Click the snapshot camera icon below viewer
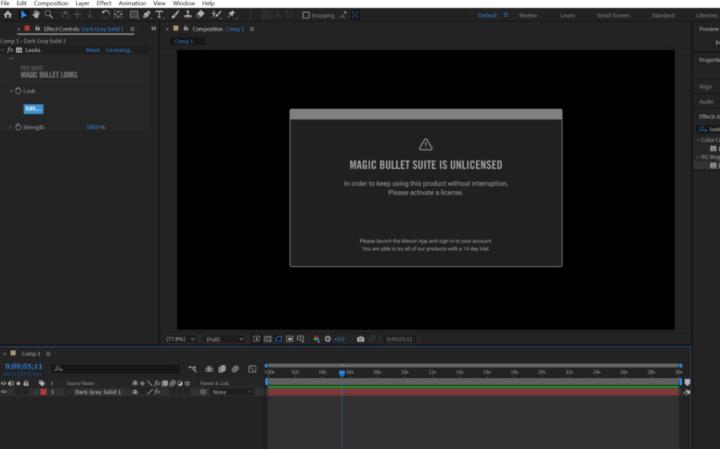 pos(361,339)
